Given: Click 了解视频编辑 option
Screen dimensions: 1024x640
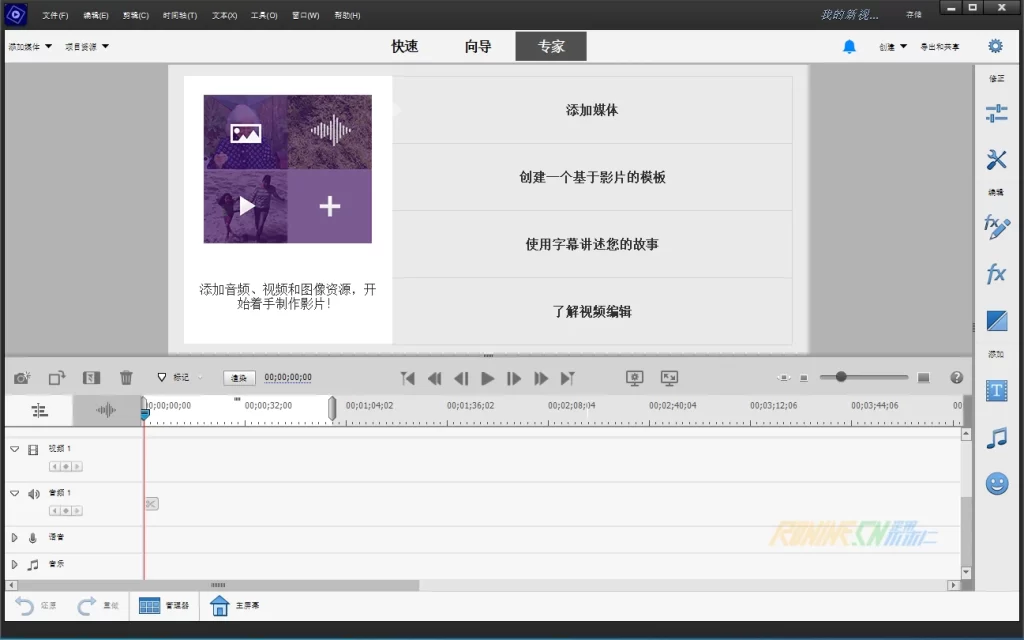Looking at the screenshot, I should click(592, 312).
